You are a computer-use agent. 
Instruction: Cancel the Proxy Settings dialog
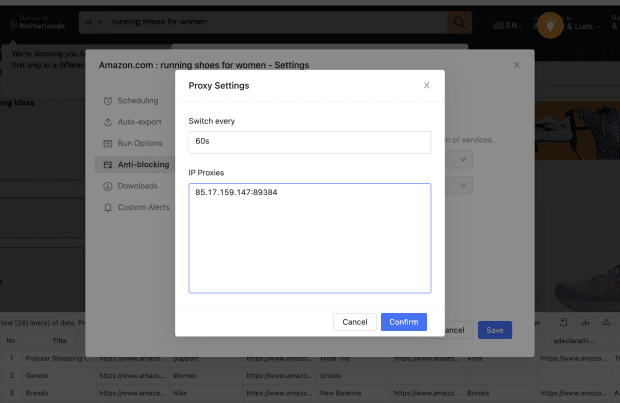355,322
